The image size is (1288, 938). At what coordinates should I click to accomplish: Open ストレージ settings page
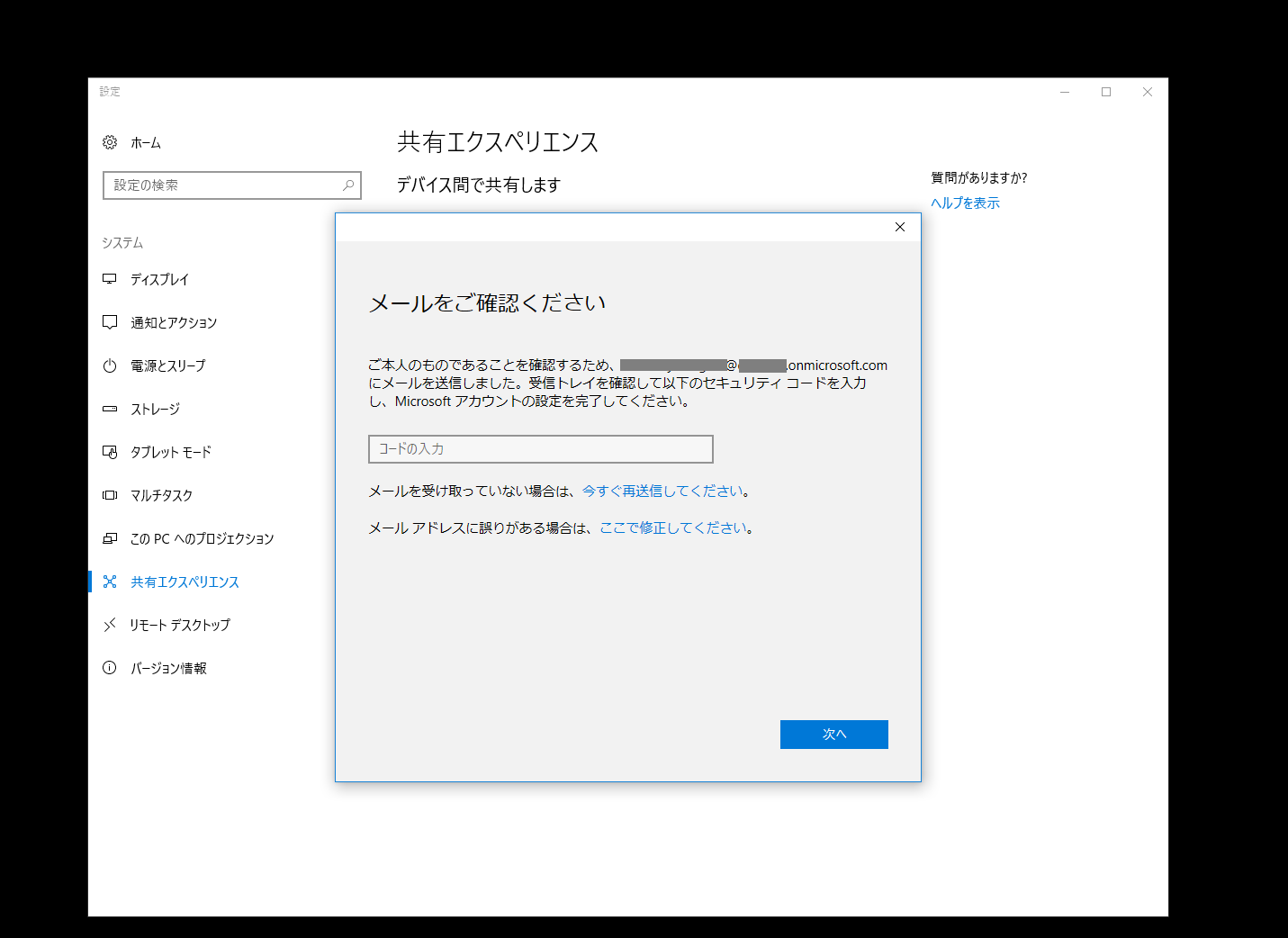tap(155, 409)
